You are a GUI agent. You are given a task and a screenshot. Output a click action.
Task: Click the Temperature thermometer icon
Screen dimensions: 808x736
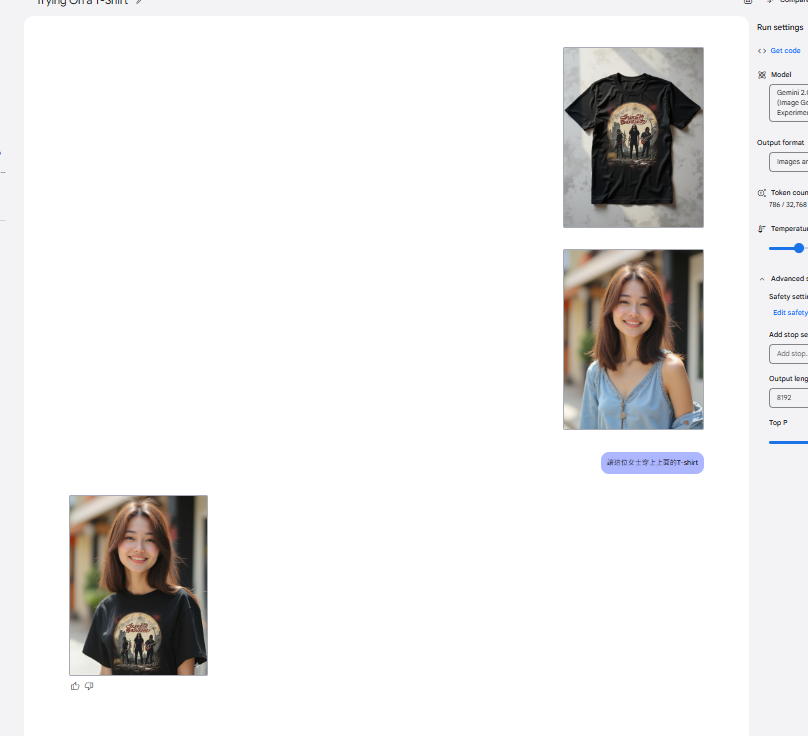(x=762, y=229)
